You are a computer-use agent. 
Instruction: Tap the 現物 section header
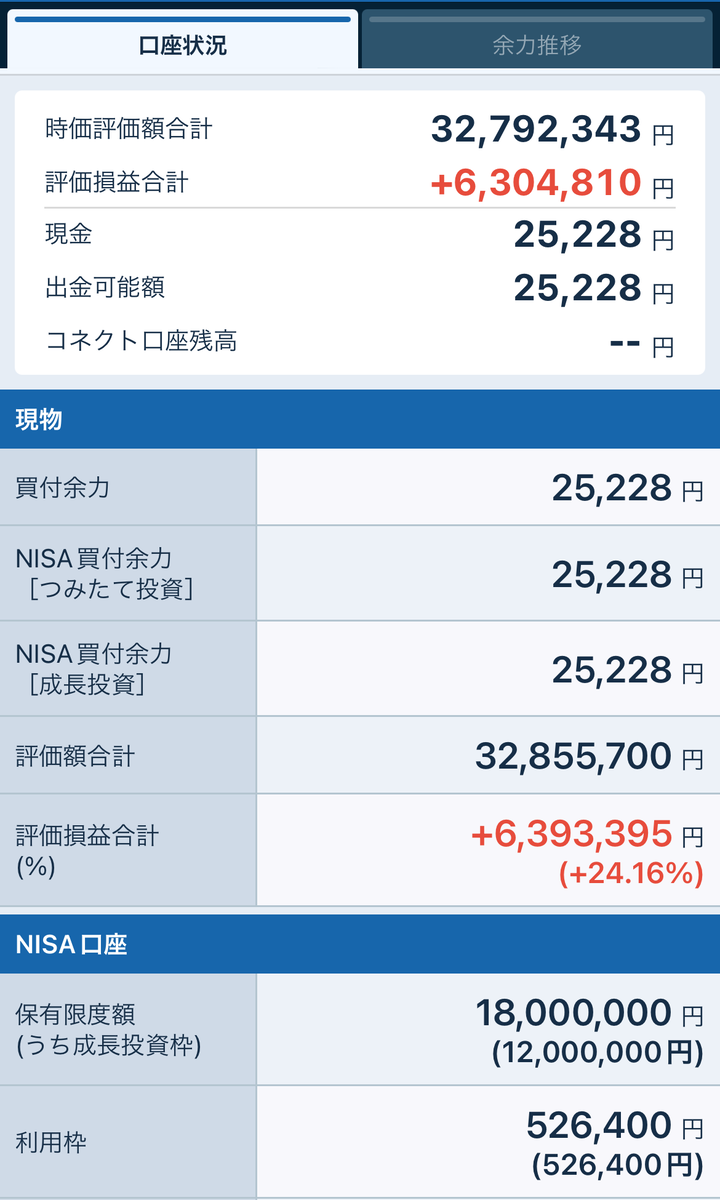point(360,420)
